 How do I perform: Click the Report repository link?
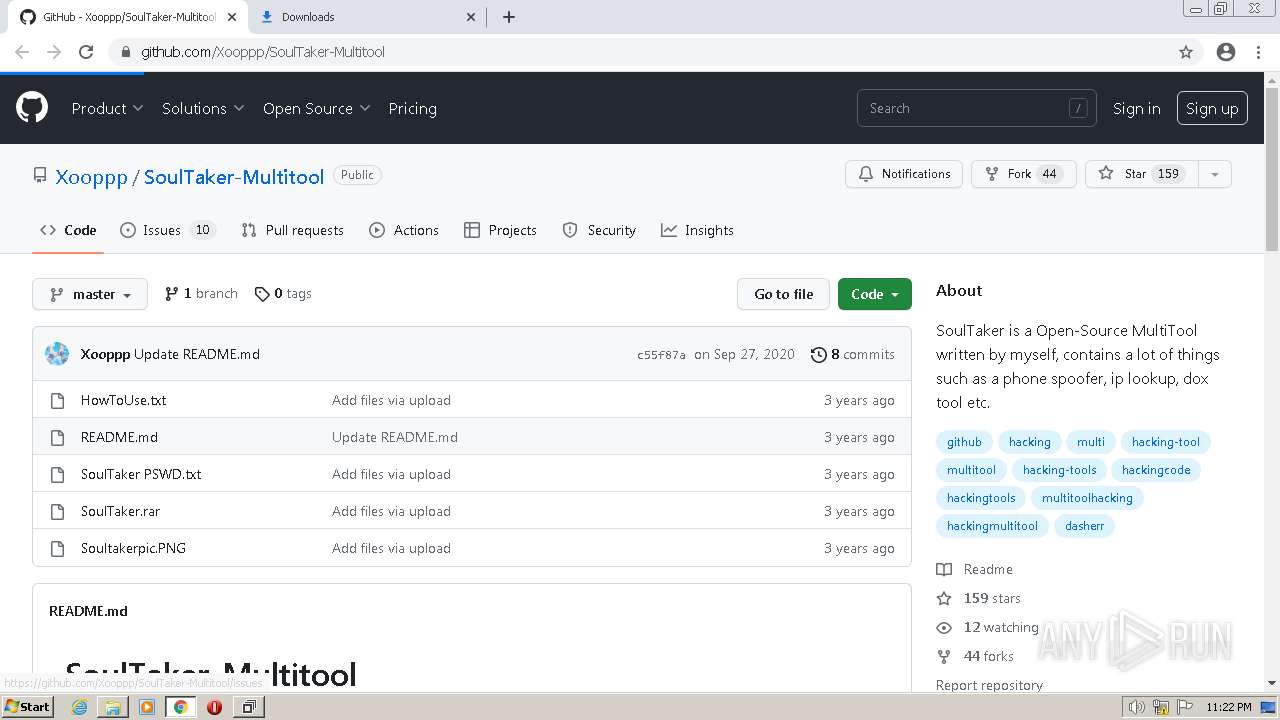point(989,685)
